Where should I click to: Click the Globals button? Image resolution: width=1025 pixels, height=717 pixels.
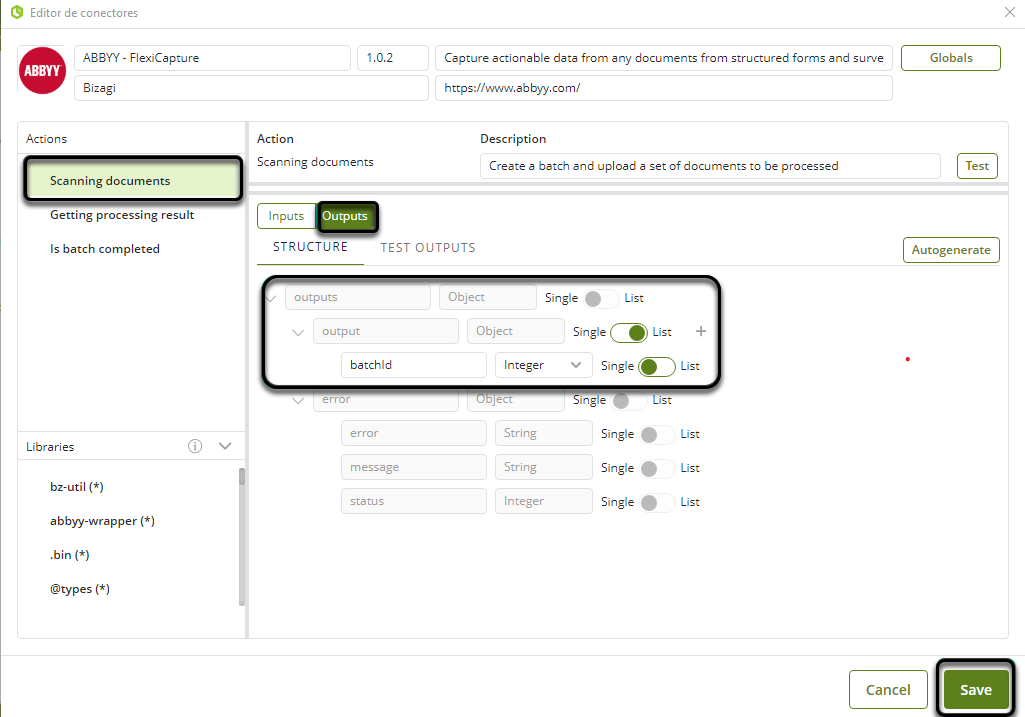(x=950, y=58)
